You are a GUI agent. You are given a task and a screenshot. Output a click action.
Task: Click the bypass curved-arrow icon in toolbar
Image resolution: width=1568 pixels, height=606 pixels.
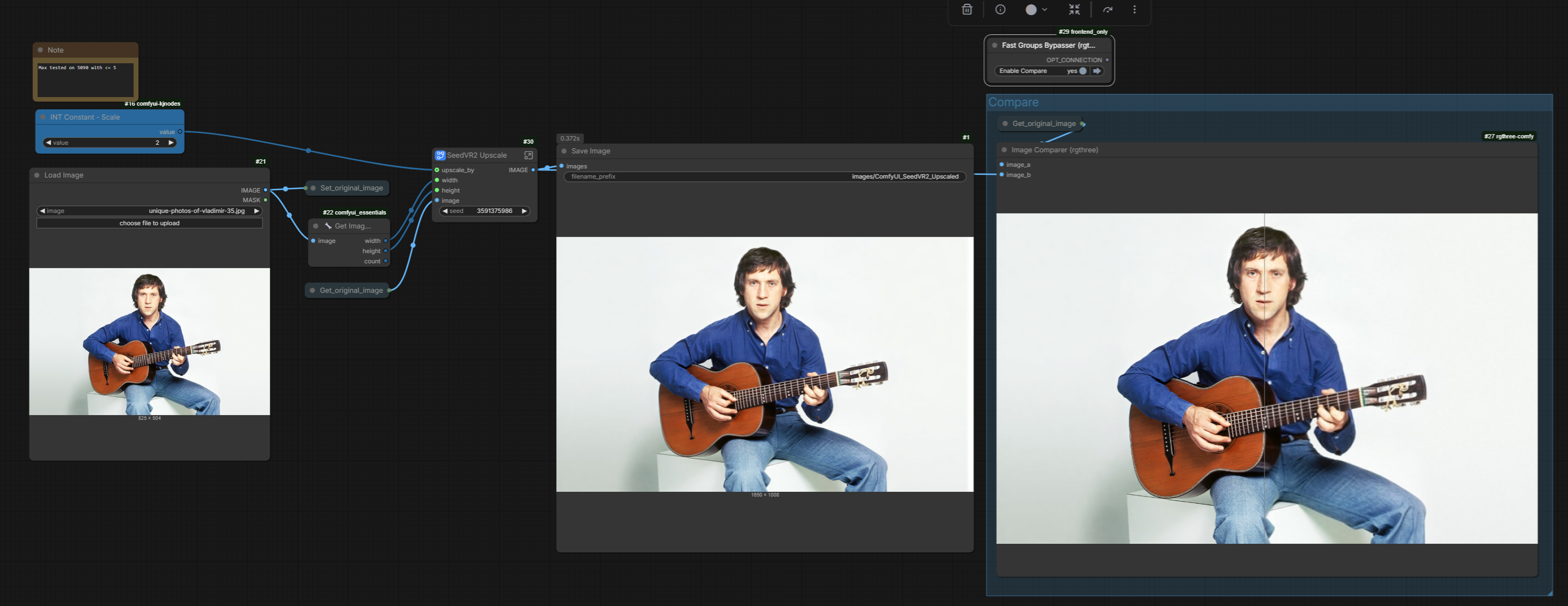point(1107,10)
